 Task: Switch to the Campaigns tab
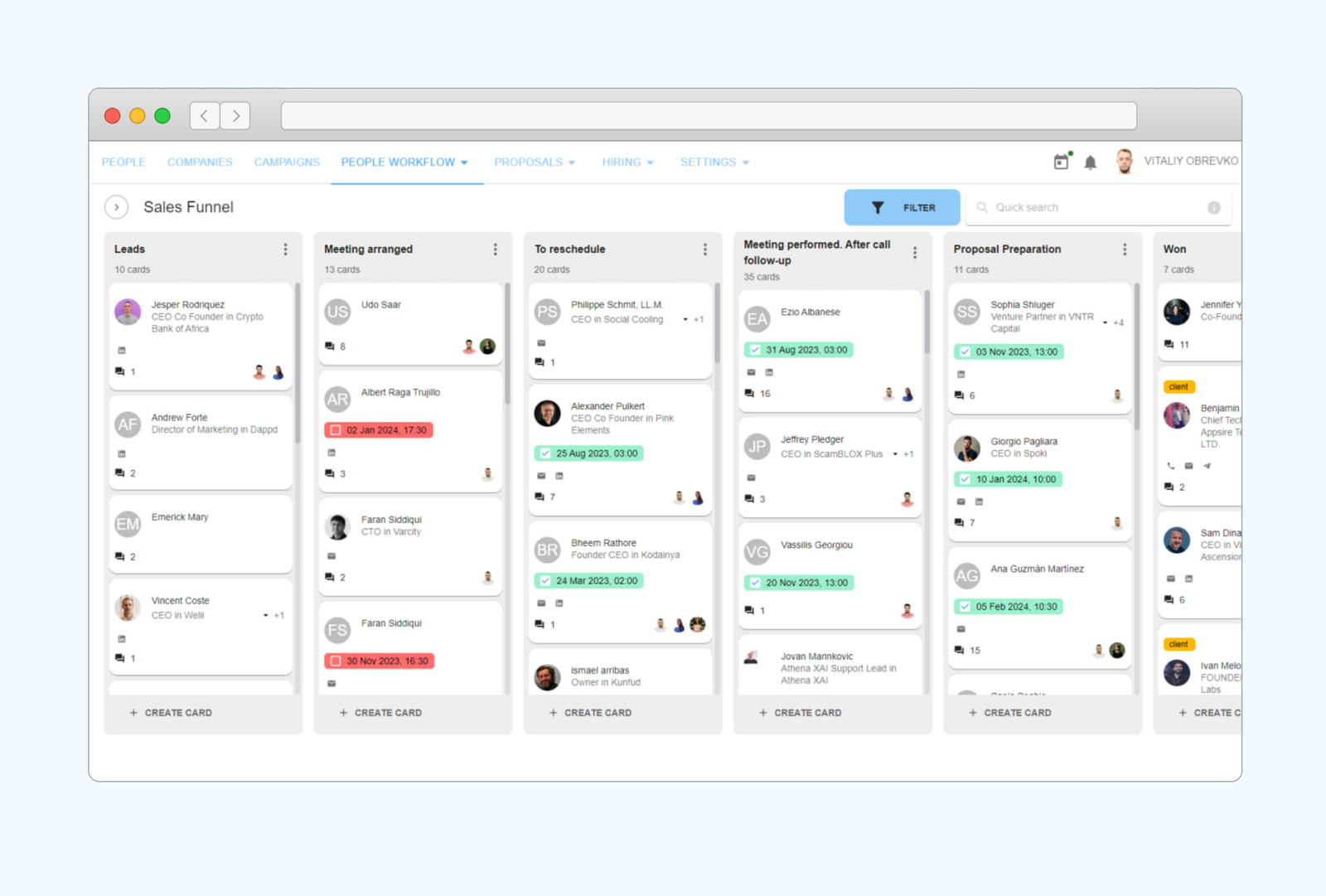coord(287,162)
